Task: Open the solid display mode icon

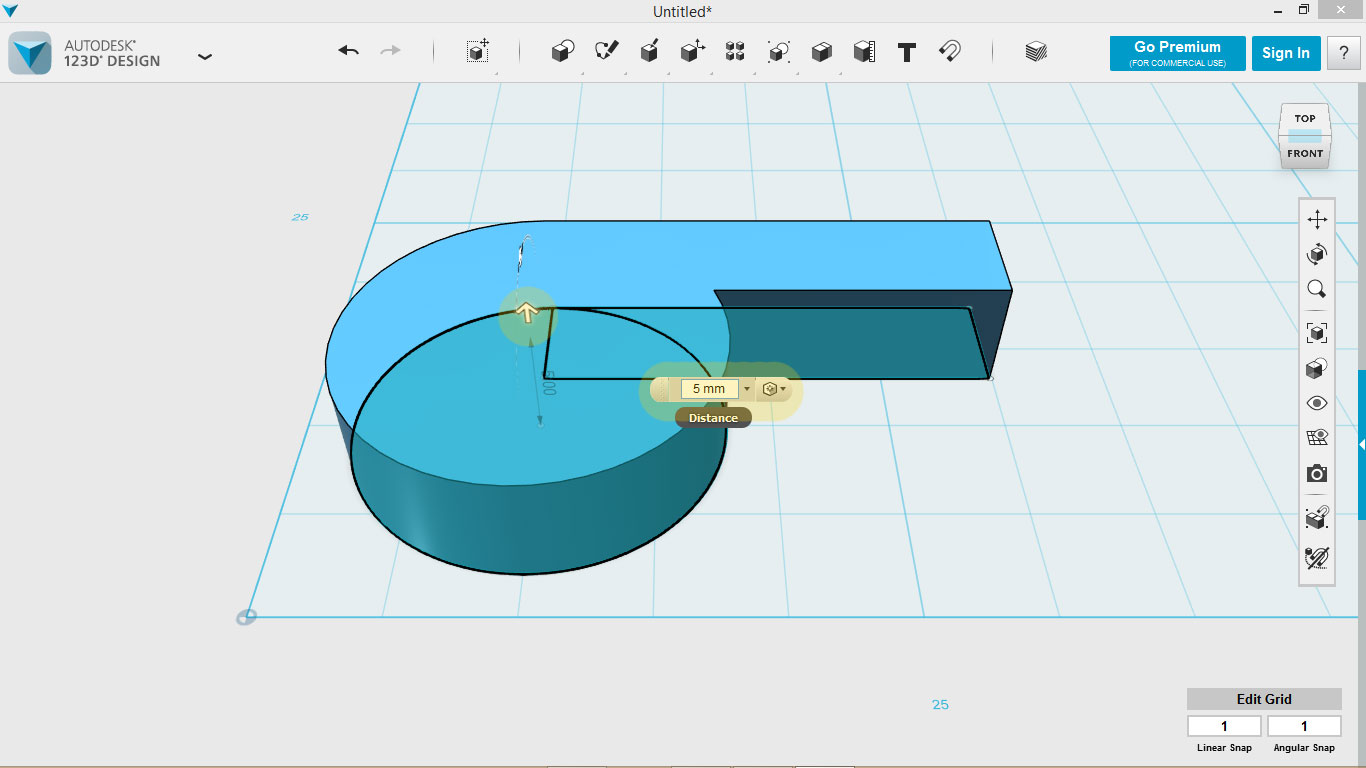Action: [1317, 368]
